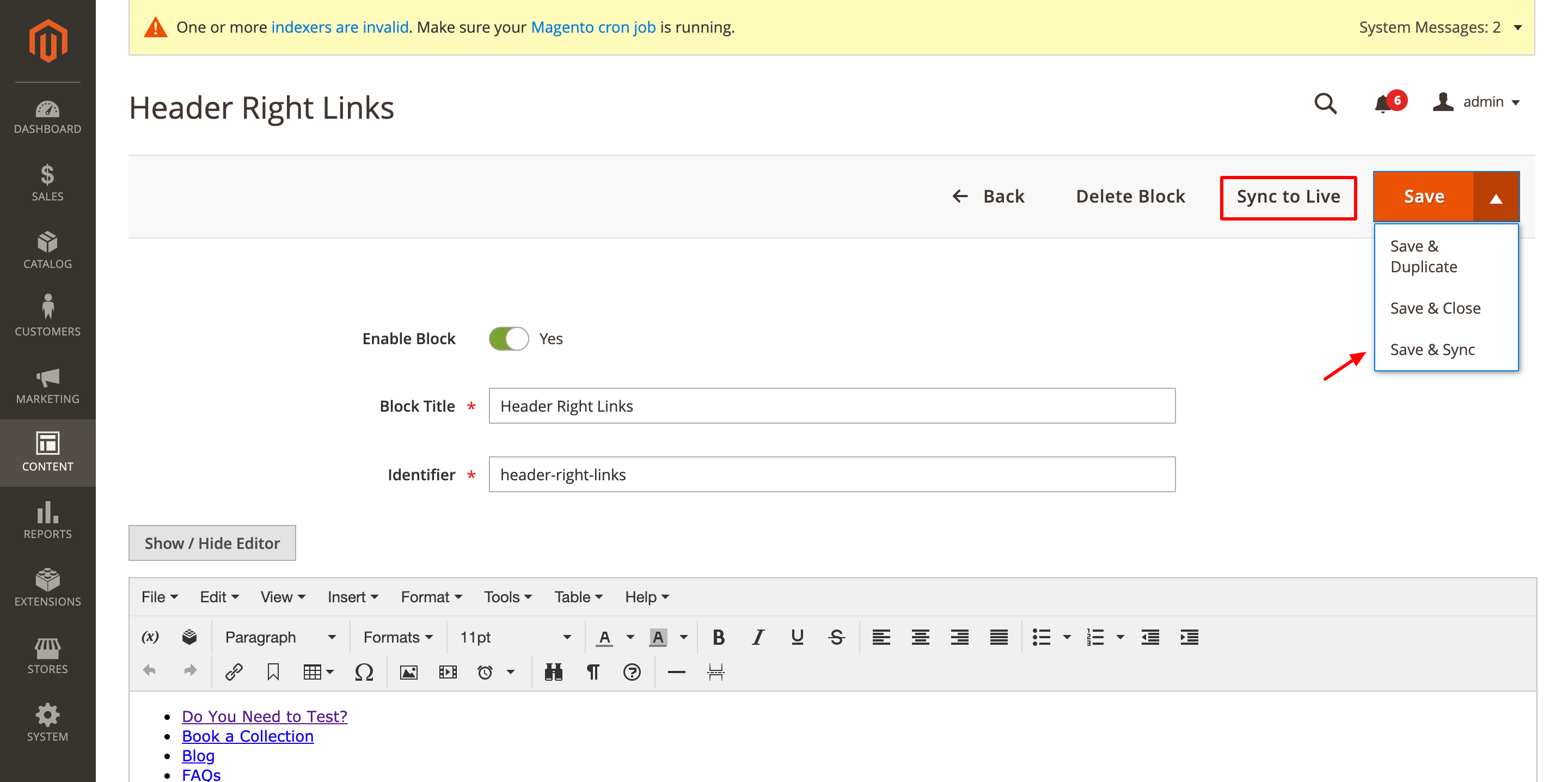Open find and replace binoculars icon
This screenshot has height=782, width=1568.
(x=553, y=672)
